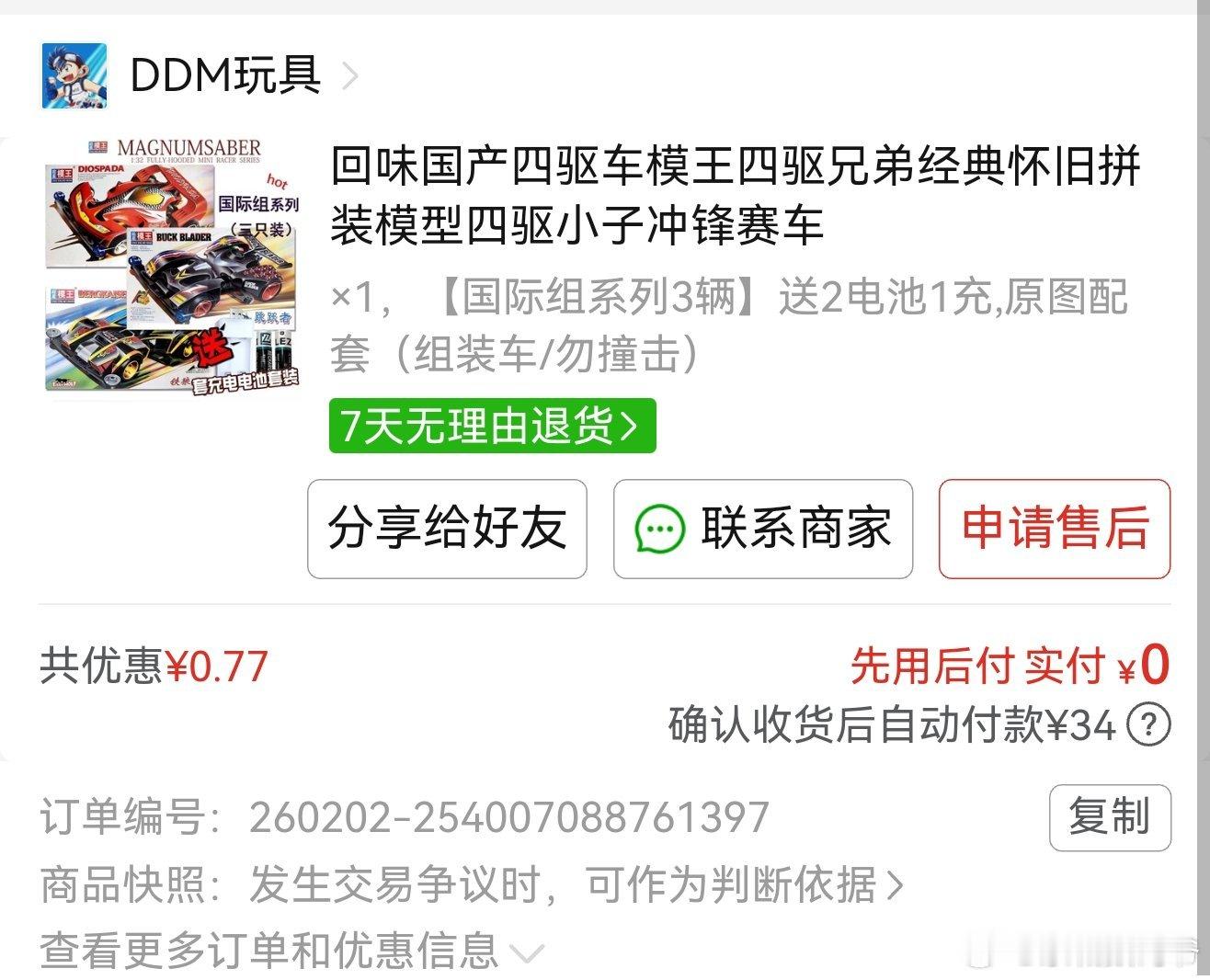The width and height of the screenshot is (1210, 980).
Task: Tap the green chat bubble icon
Action: coord(660,530)
